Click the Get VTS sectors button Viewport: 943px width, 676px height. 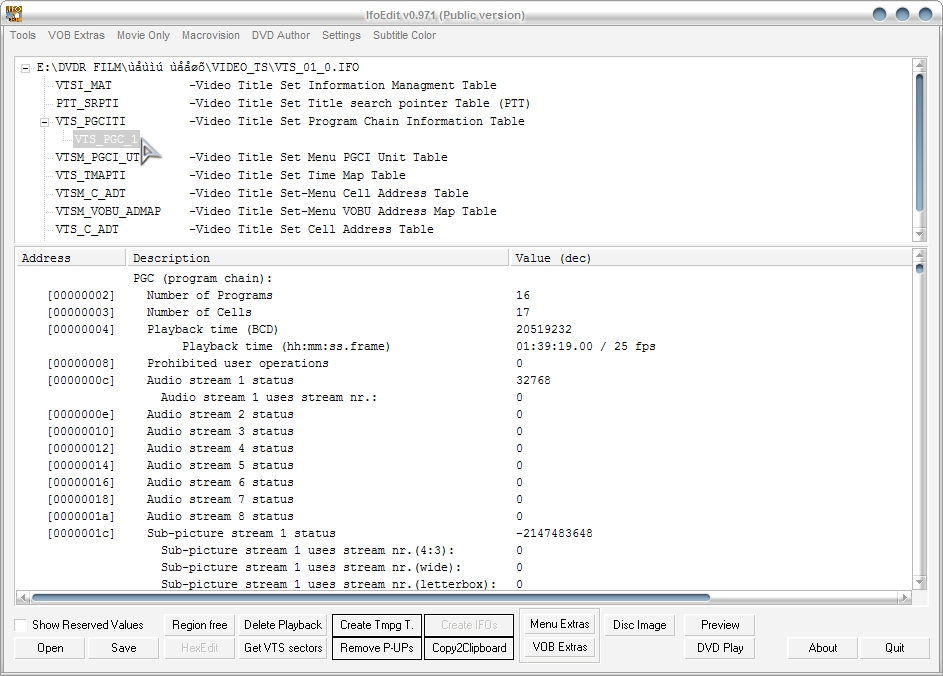[x=283, y=648]
